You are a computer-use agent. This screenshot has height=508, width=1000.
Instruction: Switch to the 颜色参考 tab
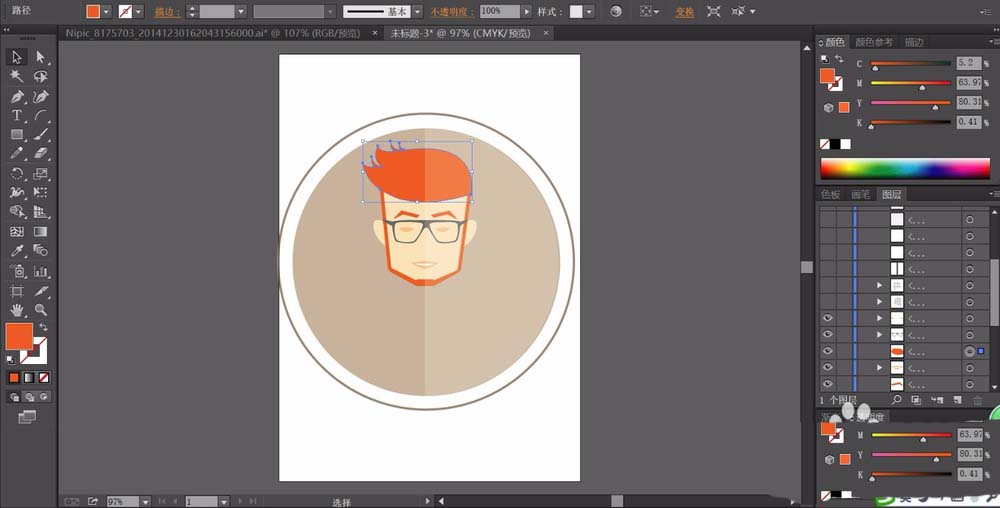coord(874,42)
